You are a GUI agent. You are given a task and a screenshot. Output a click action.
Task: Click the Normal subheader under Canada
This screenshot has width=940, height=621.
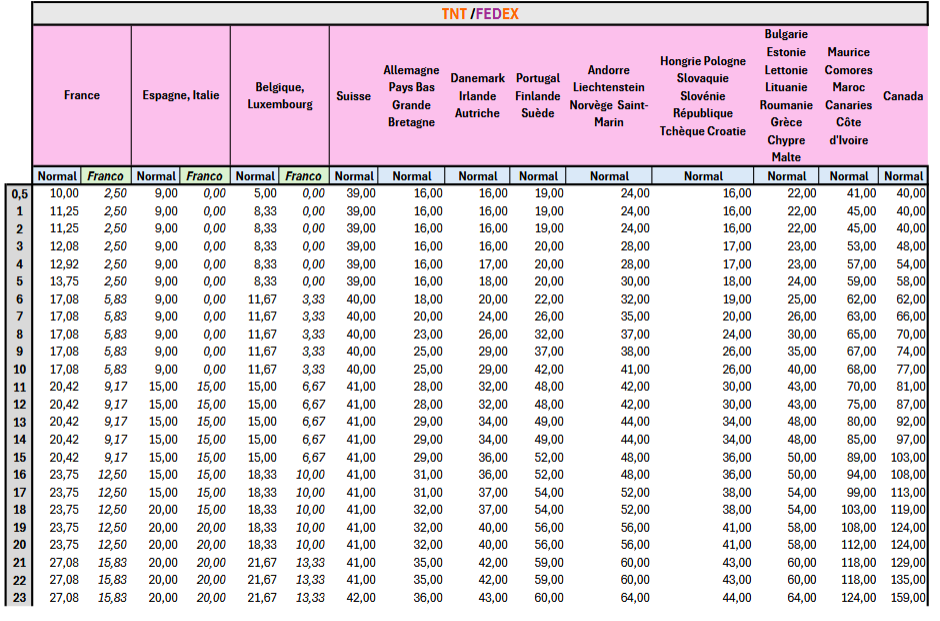click(903, 176)
